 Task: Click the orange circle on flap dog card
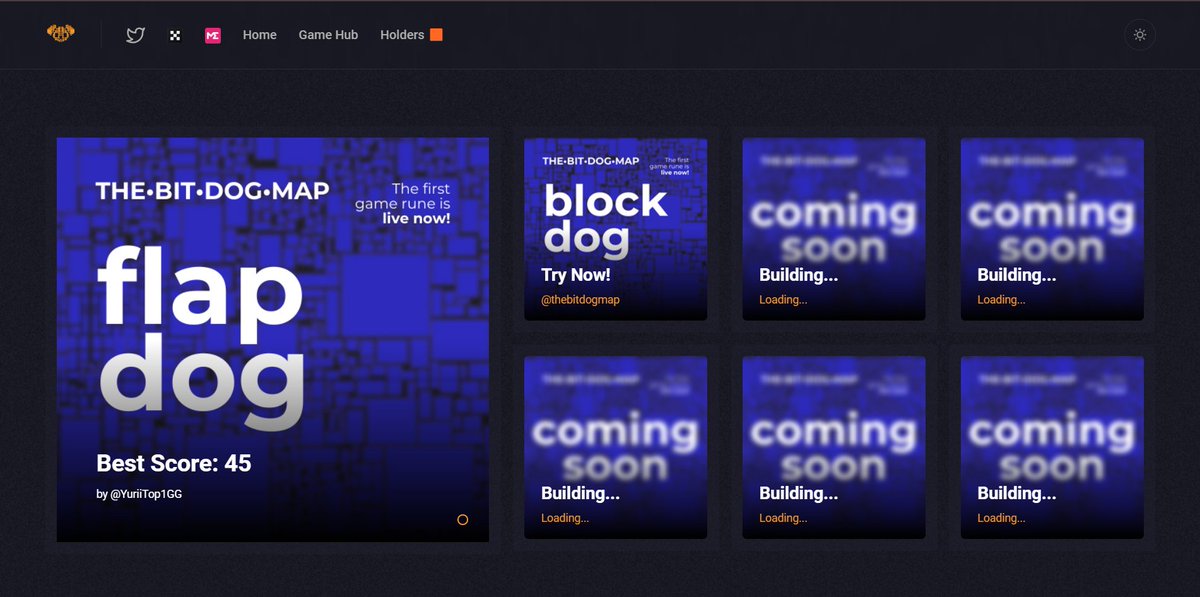click(463, 520)
